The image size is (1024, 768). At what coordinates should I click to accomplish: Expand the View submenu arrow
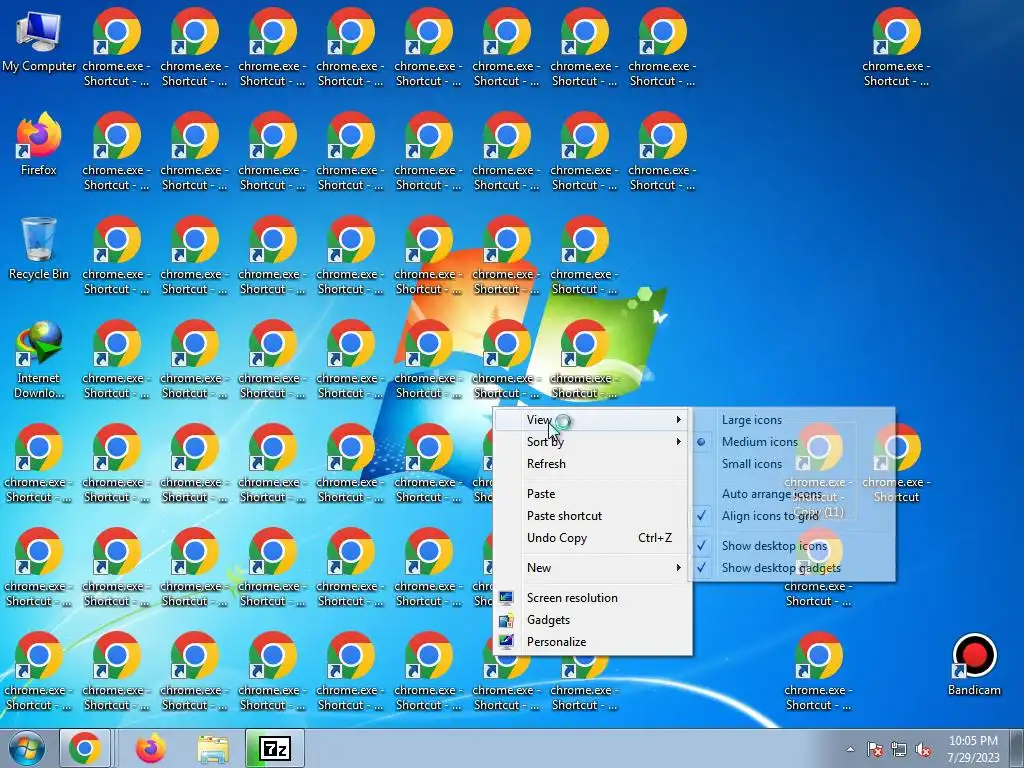(x=679, y=420)
